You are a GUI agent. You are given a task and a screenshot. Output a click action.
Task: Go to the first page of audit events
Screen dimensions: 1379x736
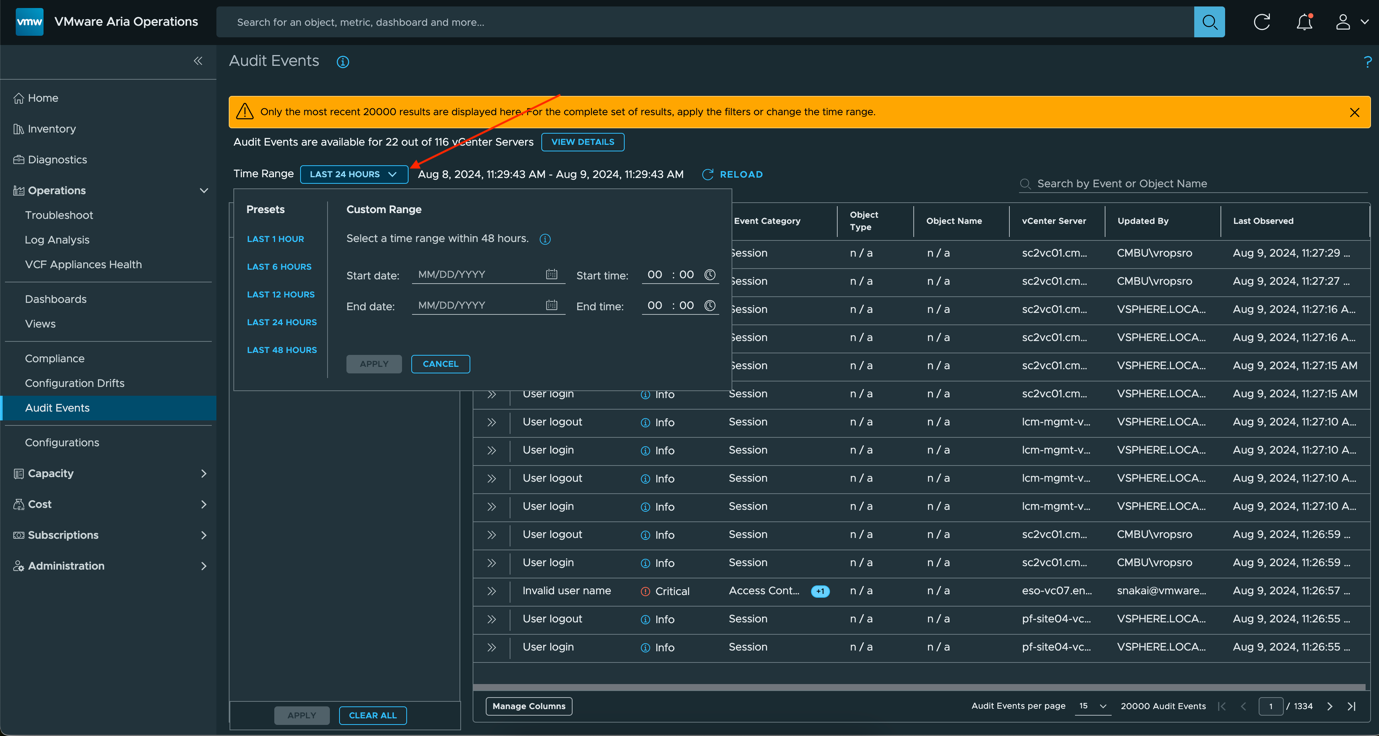click(x=1222, y=706)
